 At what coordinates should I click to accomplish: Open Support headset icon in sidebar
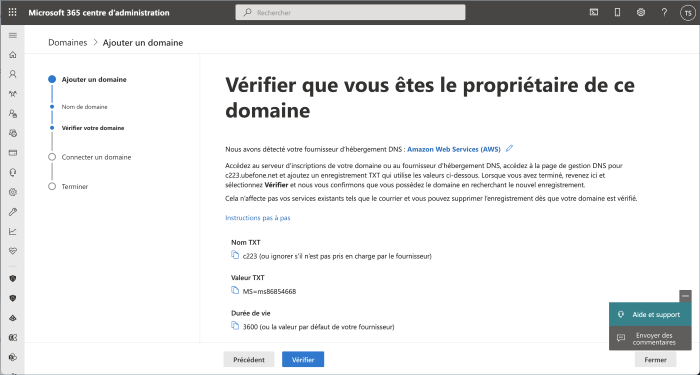(x=12, y=172)
